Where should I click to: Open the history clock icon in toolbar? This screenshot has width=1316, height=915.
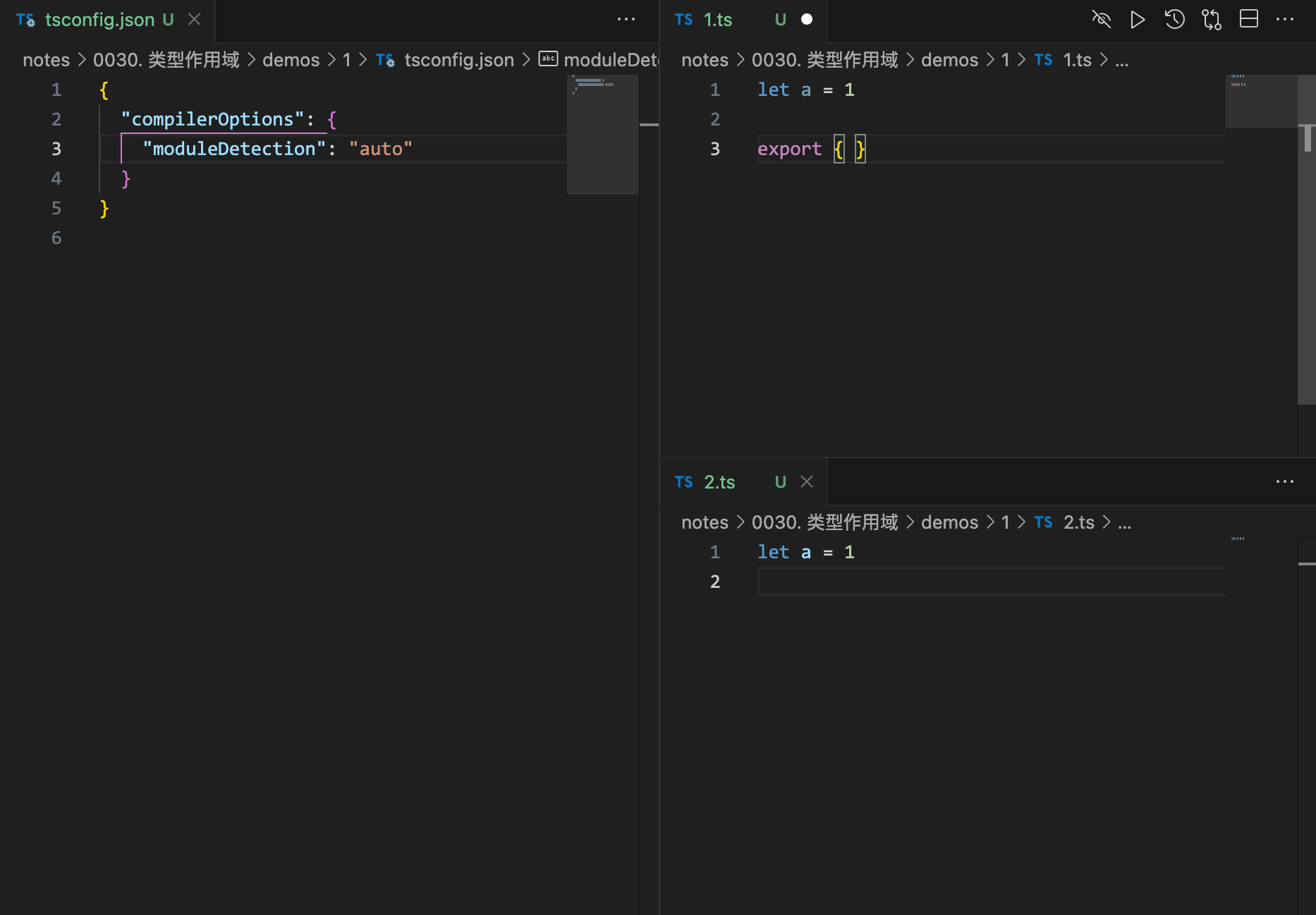coord(1174,20)
